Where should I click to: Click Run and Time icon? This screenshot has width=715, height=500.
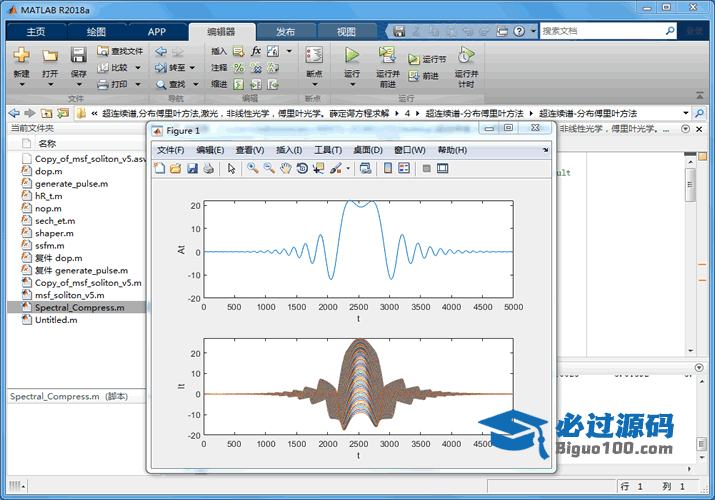click(466, 55)
